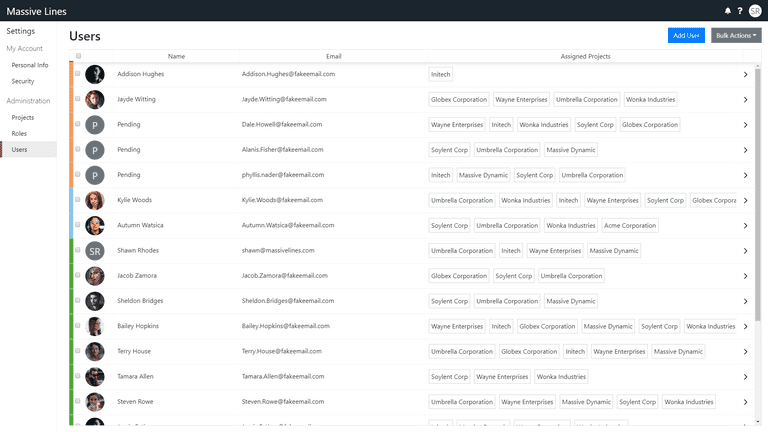Go to Projects in the sidebar

[x=23, y=118]
